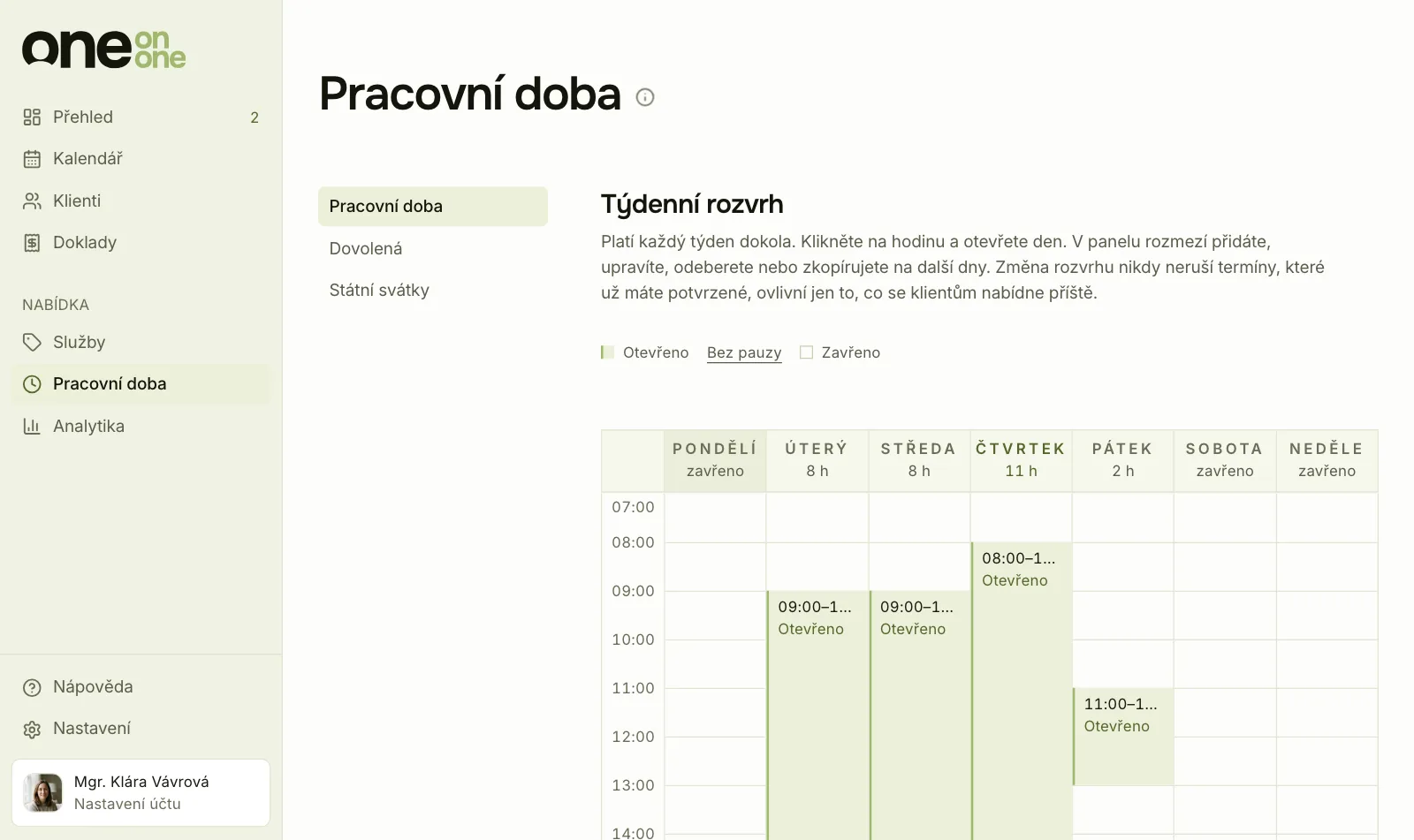Screen dimensions: 1414x840
Task: Click the Přehled notification count 2
Action: tap(255, 117)
